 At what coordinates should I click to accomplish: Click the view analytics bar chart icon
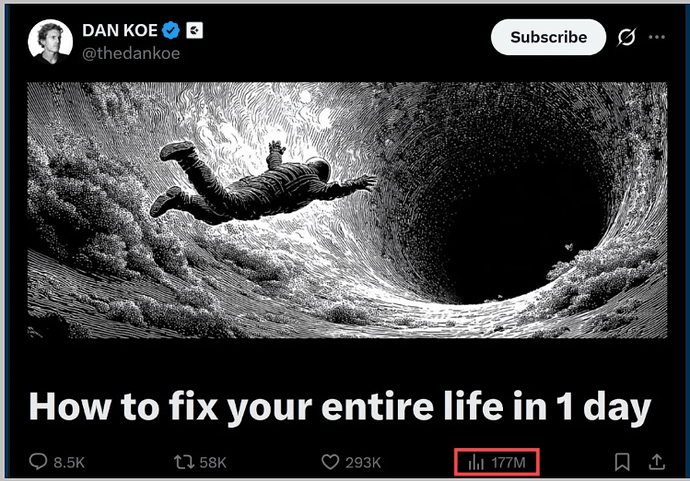pyautogui.click(x=476, y=463)
